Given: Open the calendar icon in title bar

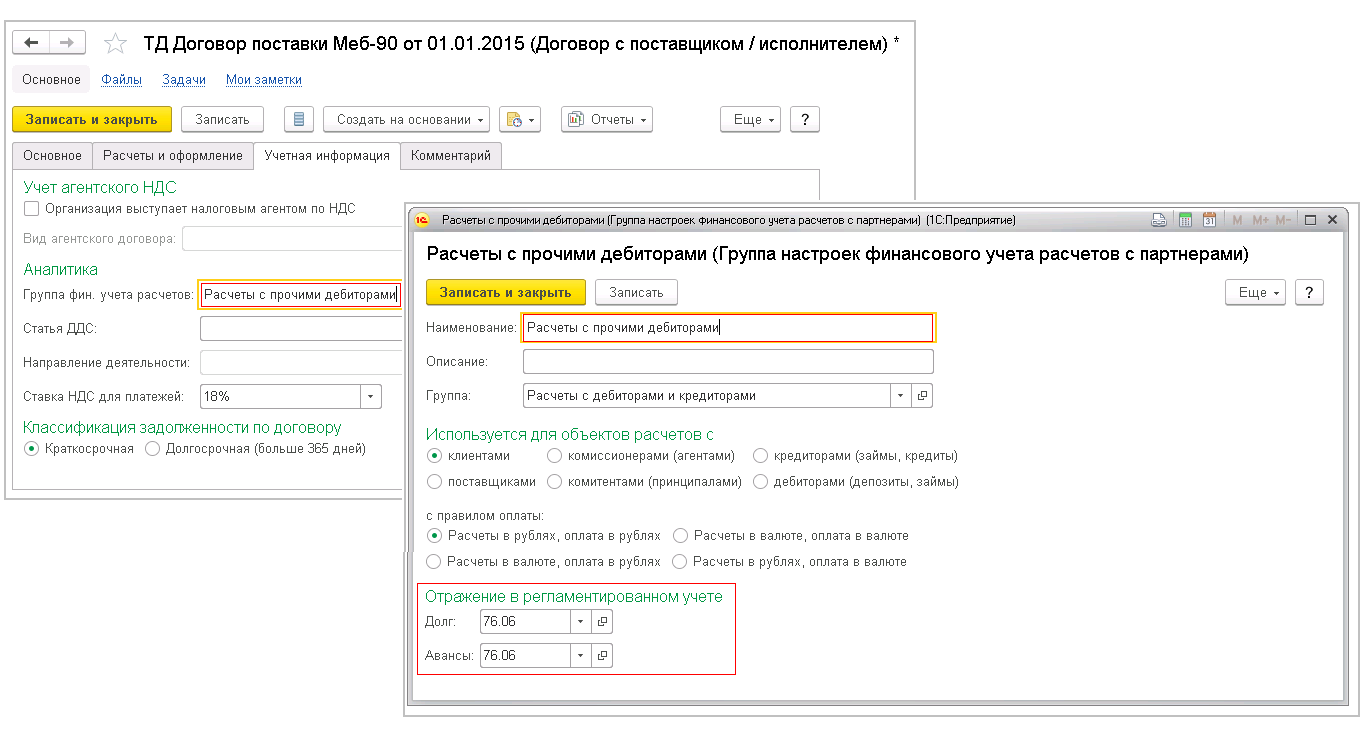Looking at the screenshot, I should (x=1209, y=220).
